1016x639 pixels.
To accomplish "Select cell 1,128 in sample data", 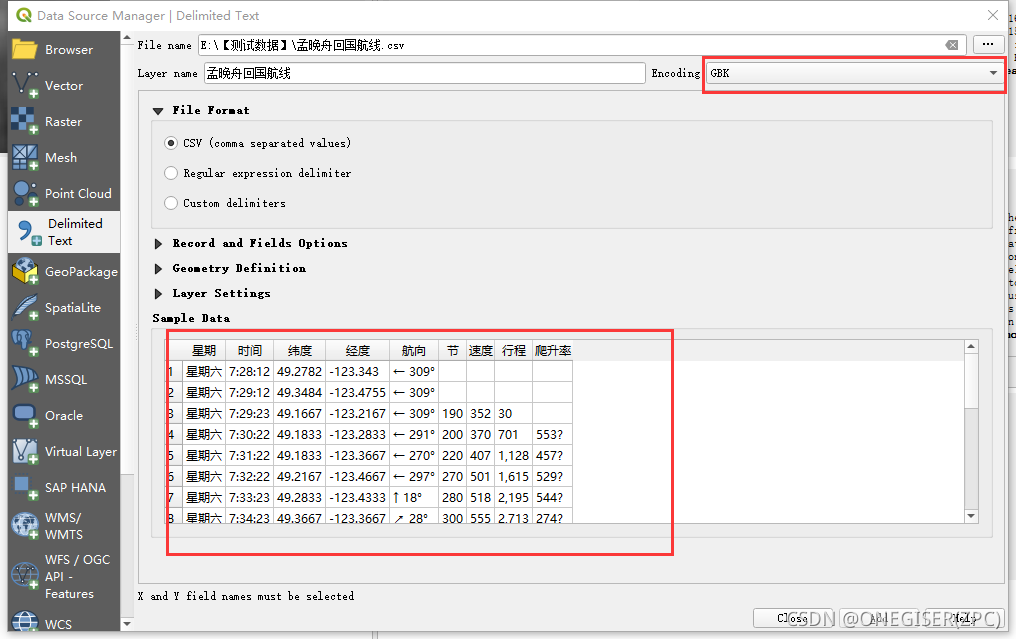I will coord(514,456).
